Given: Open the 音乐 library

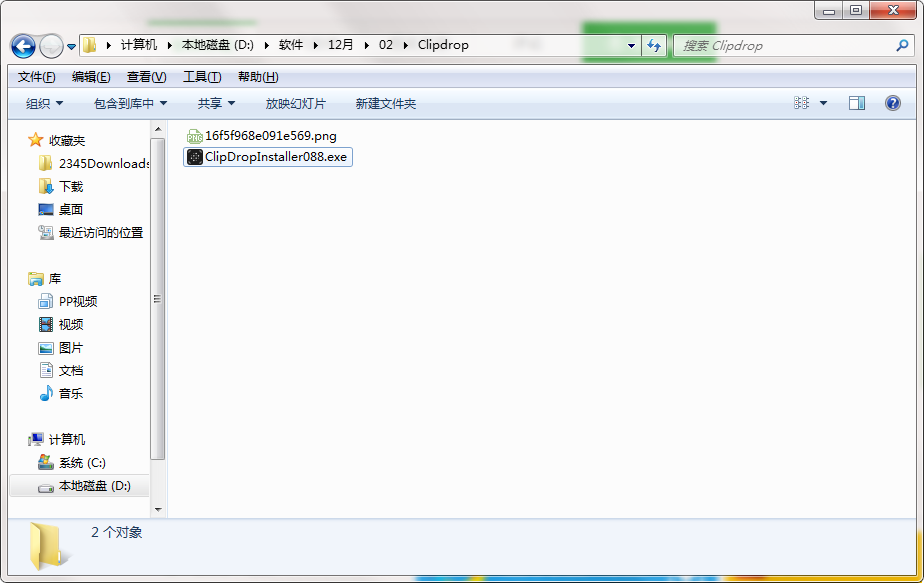Looking at the screenshot, I should [x=71, y=393].
